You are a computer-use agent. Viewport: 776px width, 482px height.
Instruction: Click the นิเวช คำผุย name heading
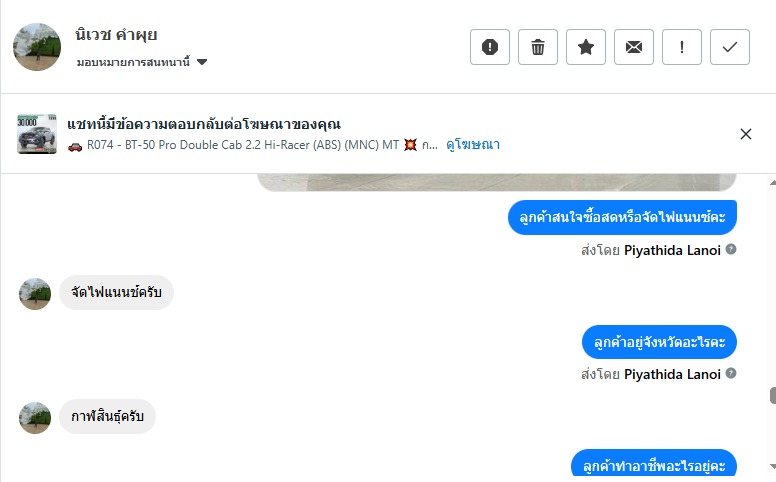[116, 36]
